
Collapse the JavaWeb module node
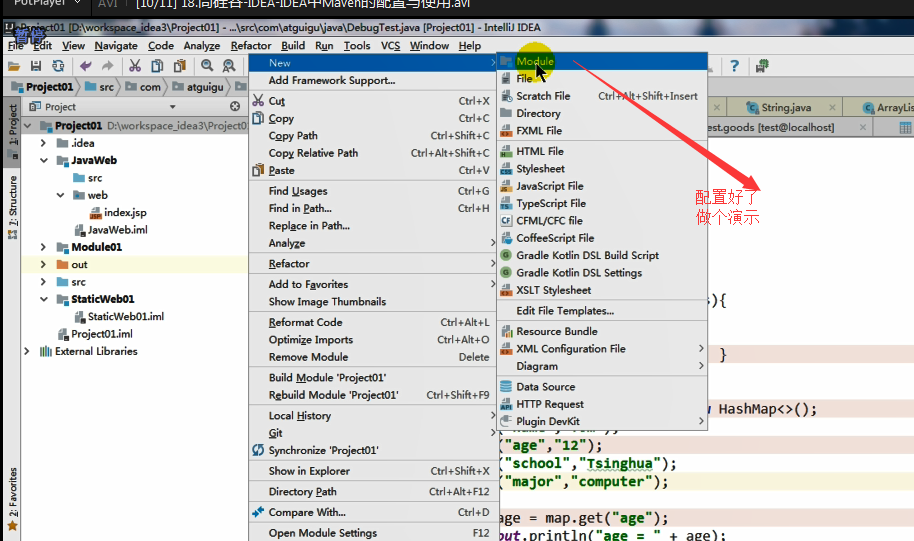pyautogui.click(x=44, y=160)
